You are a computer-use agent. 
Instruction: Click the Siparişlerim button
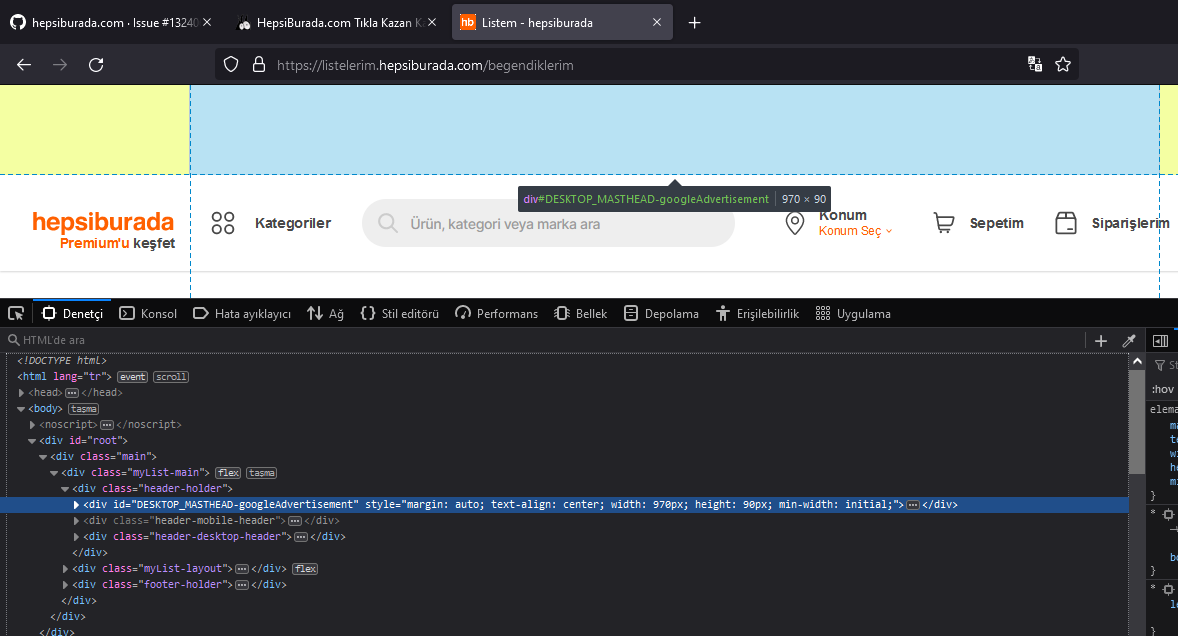pos(1110,222)
